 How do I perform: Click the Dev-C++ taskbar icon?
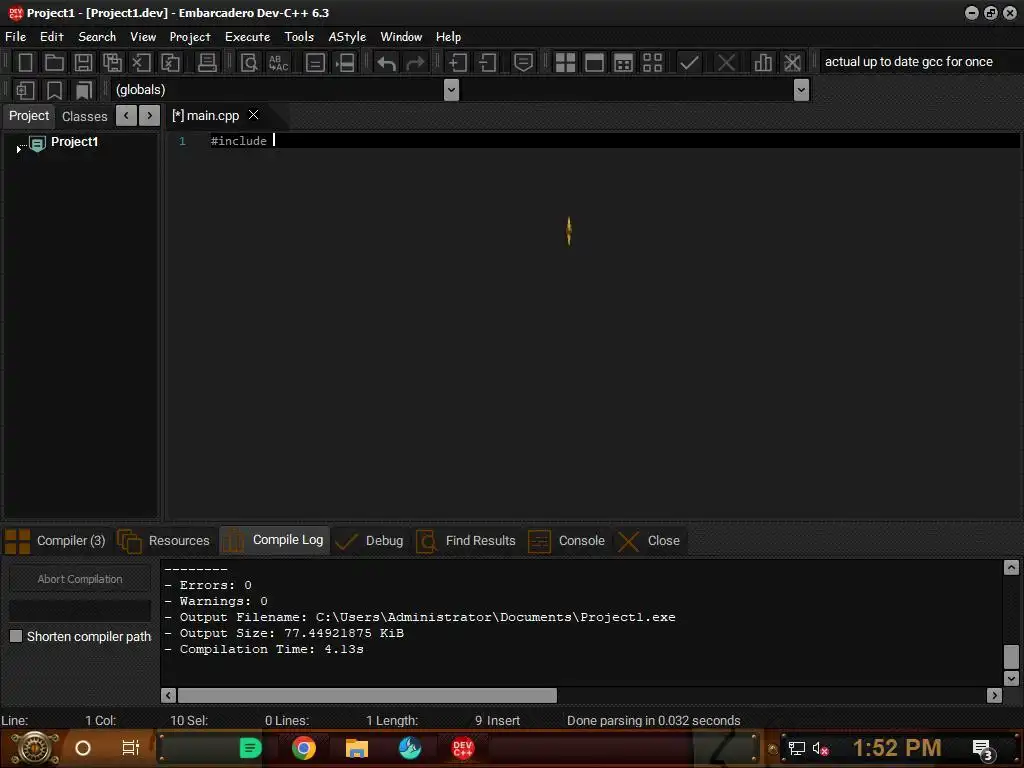462,748
